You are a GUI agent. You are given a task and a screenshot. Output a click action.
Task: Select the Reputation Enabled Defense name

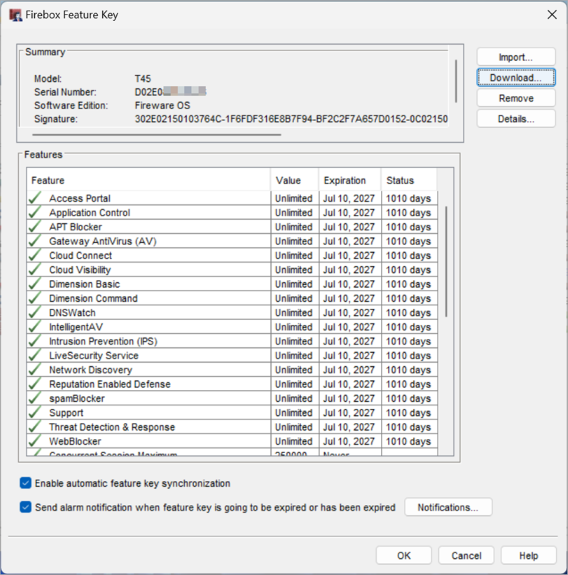point(110,384)
